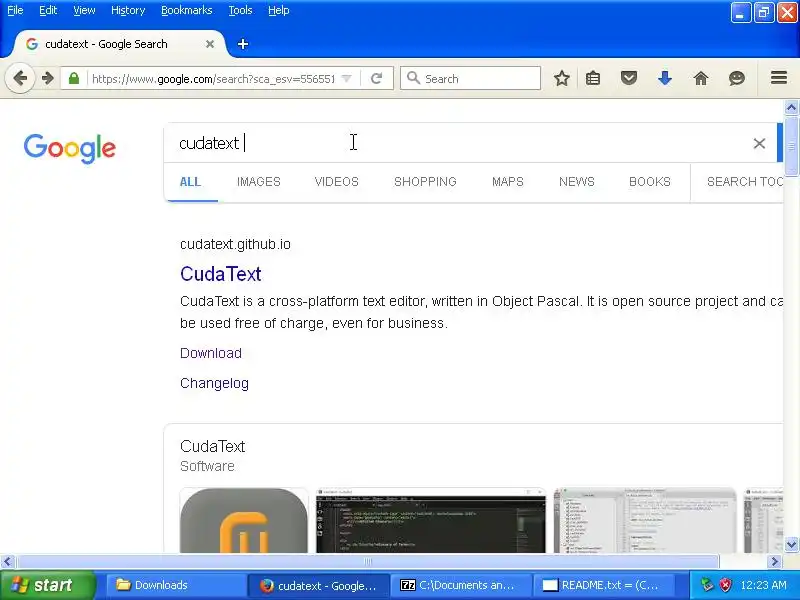Open the Download sitelink
The width and height of the screenshot is (800, 600).
tap(211, 353)
